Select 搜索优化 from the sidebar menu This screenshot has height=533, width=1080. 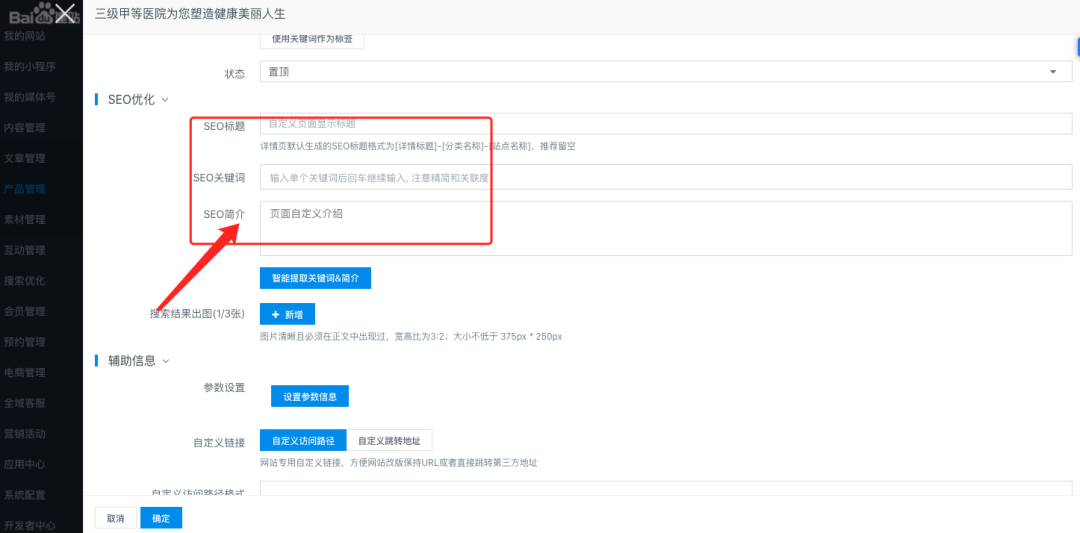[x=24, y=280]
